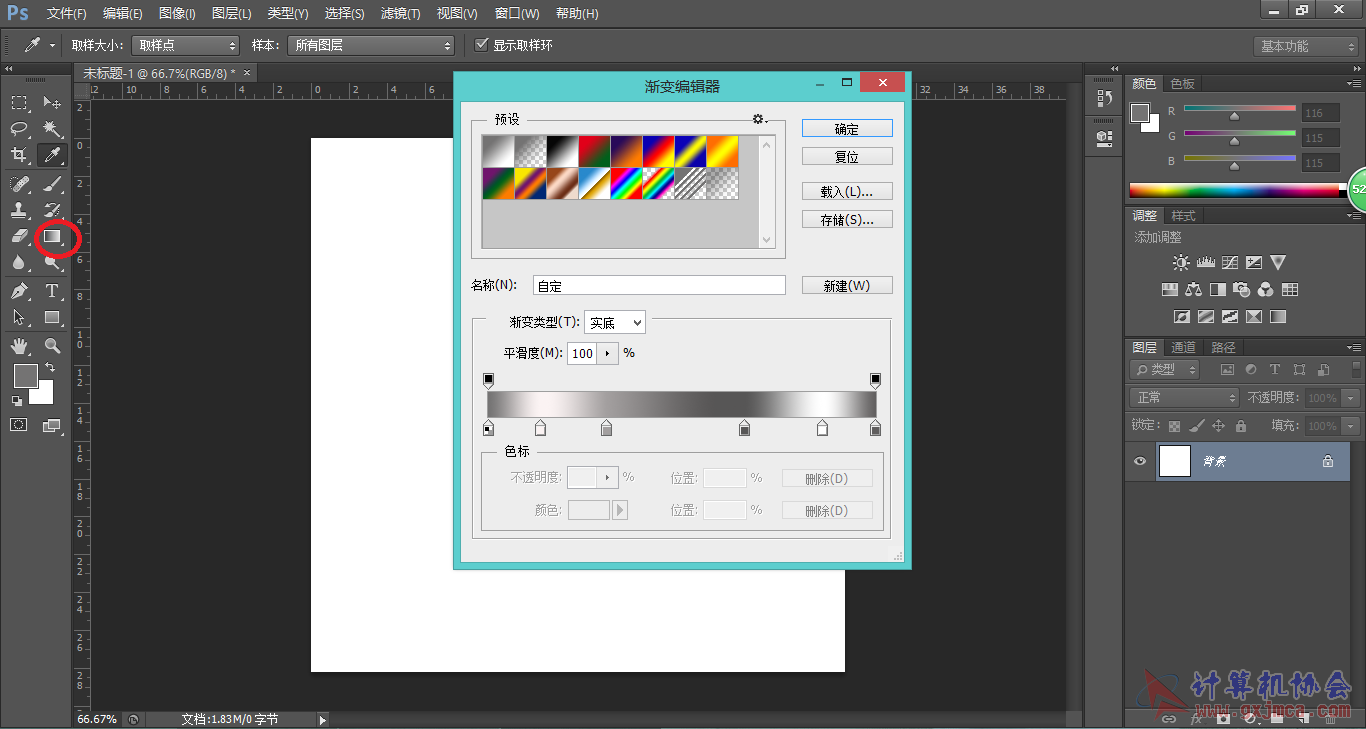
Task: Click the 新建(W) button
Action: point(847,286)
